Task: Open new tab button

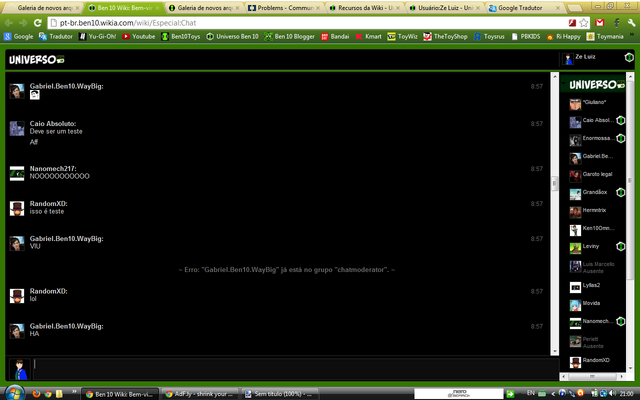Action: click(575, 8)
